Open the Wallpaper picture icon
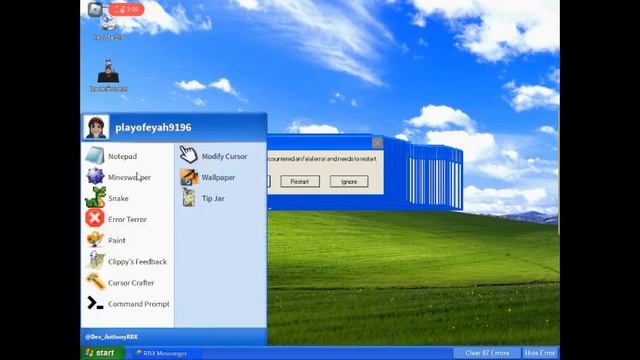 coord(189,177)
